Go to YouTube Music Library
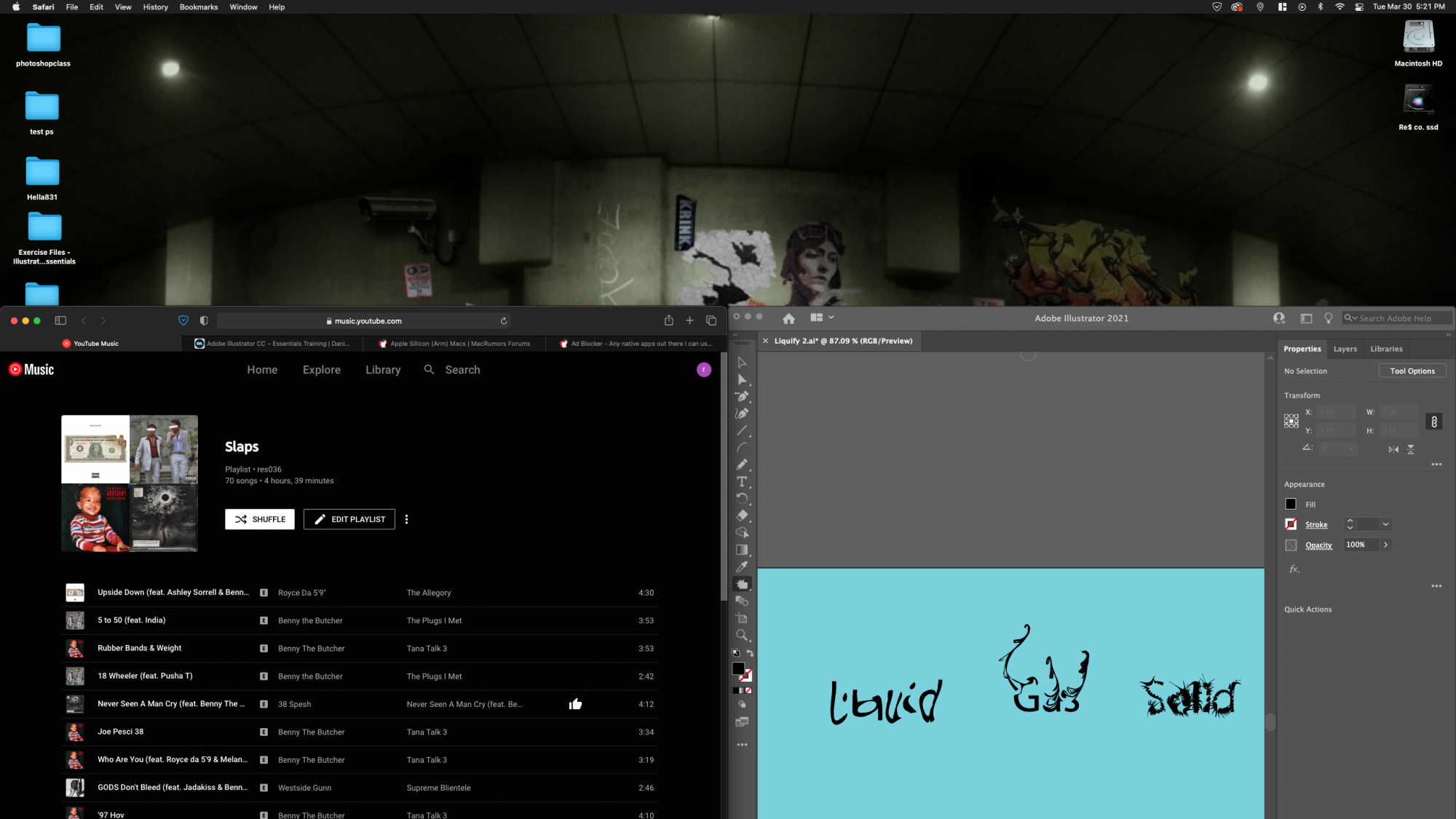Image resolution: width=1456 pixels, height=819 pixels. coord(383,370)
